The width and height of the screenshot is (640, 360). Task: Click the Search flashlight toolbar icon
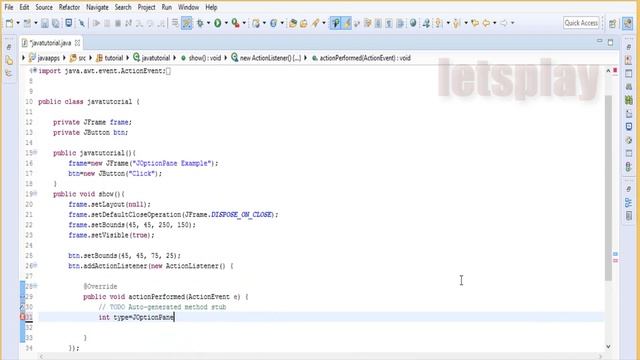click(315, 23)
